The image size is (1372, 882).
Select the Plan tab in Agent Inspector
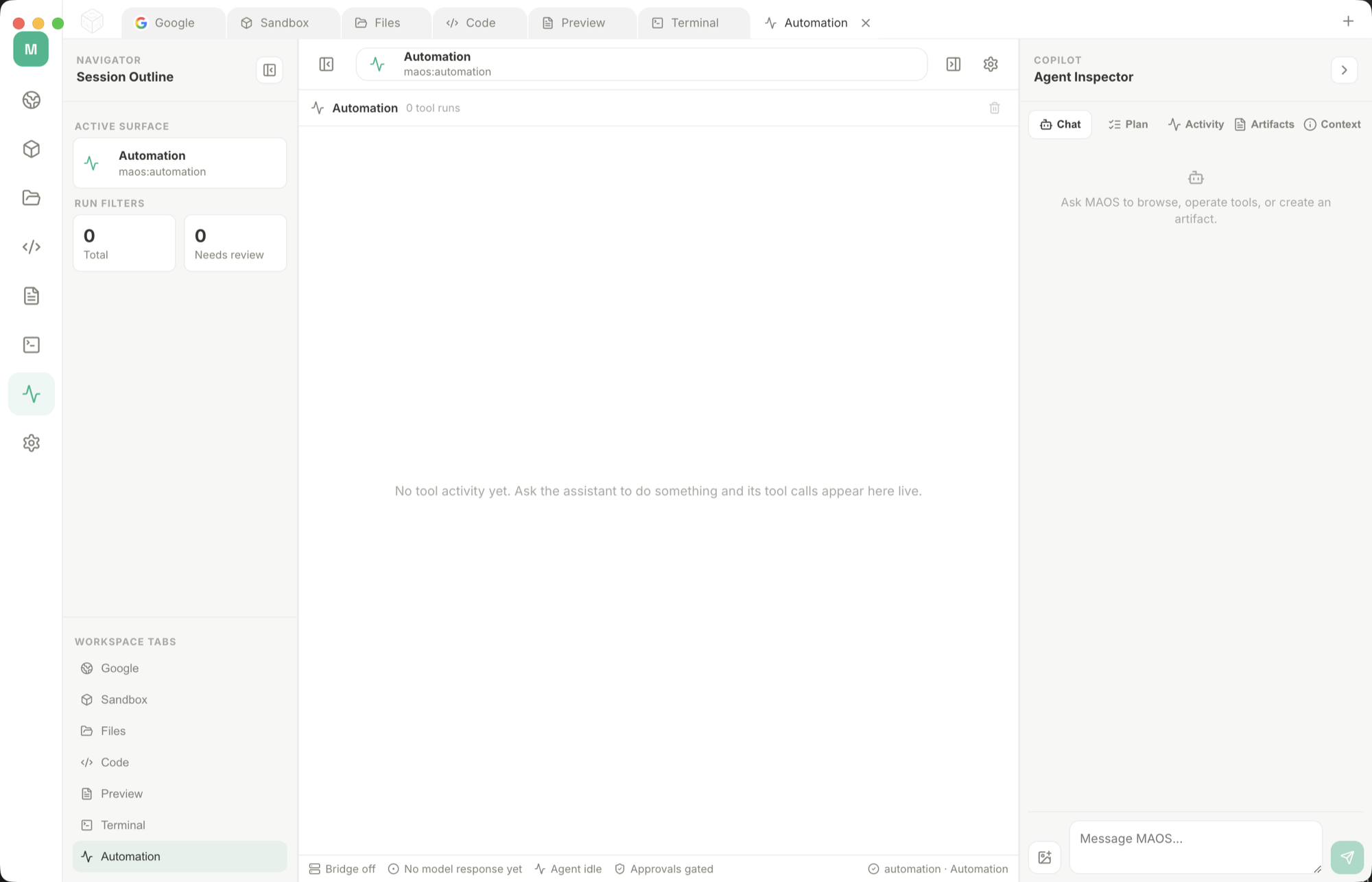point(1128,124)
